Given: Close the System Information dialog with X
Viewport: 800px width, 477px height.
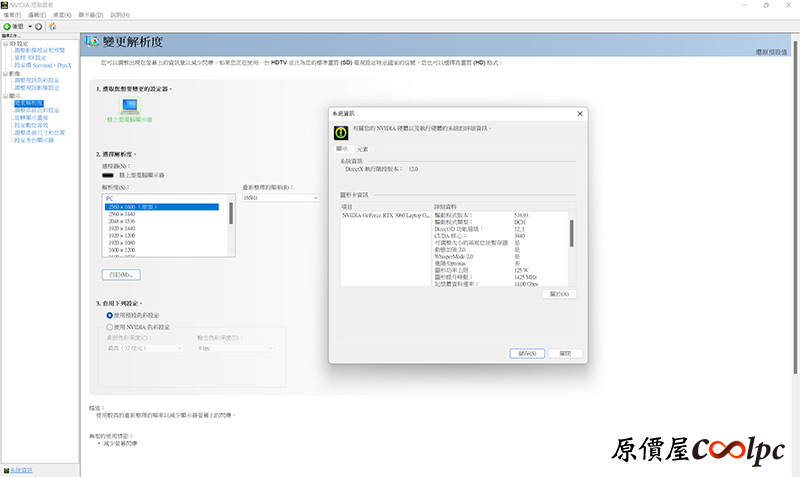Looking at the screenshot, I should pos(580,114).
